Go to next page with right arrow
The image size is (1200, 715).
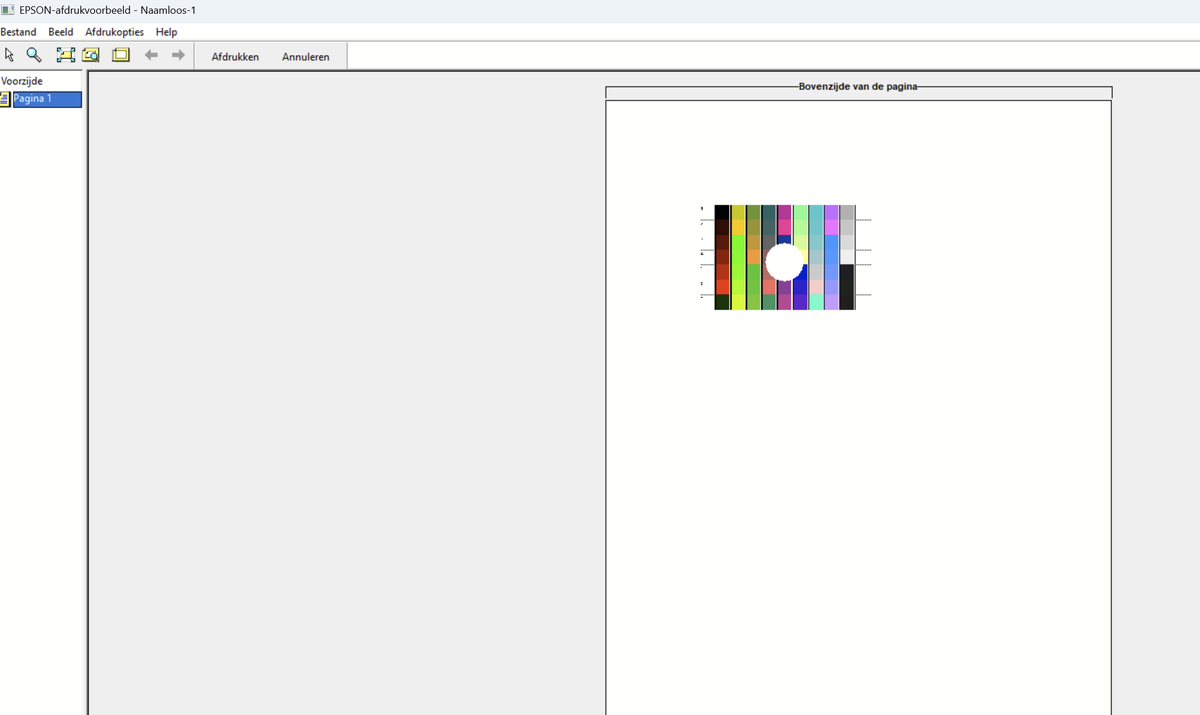[x=178, y=56]
